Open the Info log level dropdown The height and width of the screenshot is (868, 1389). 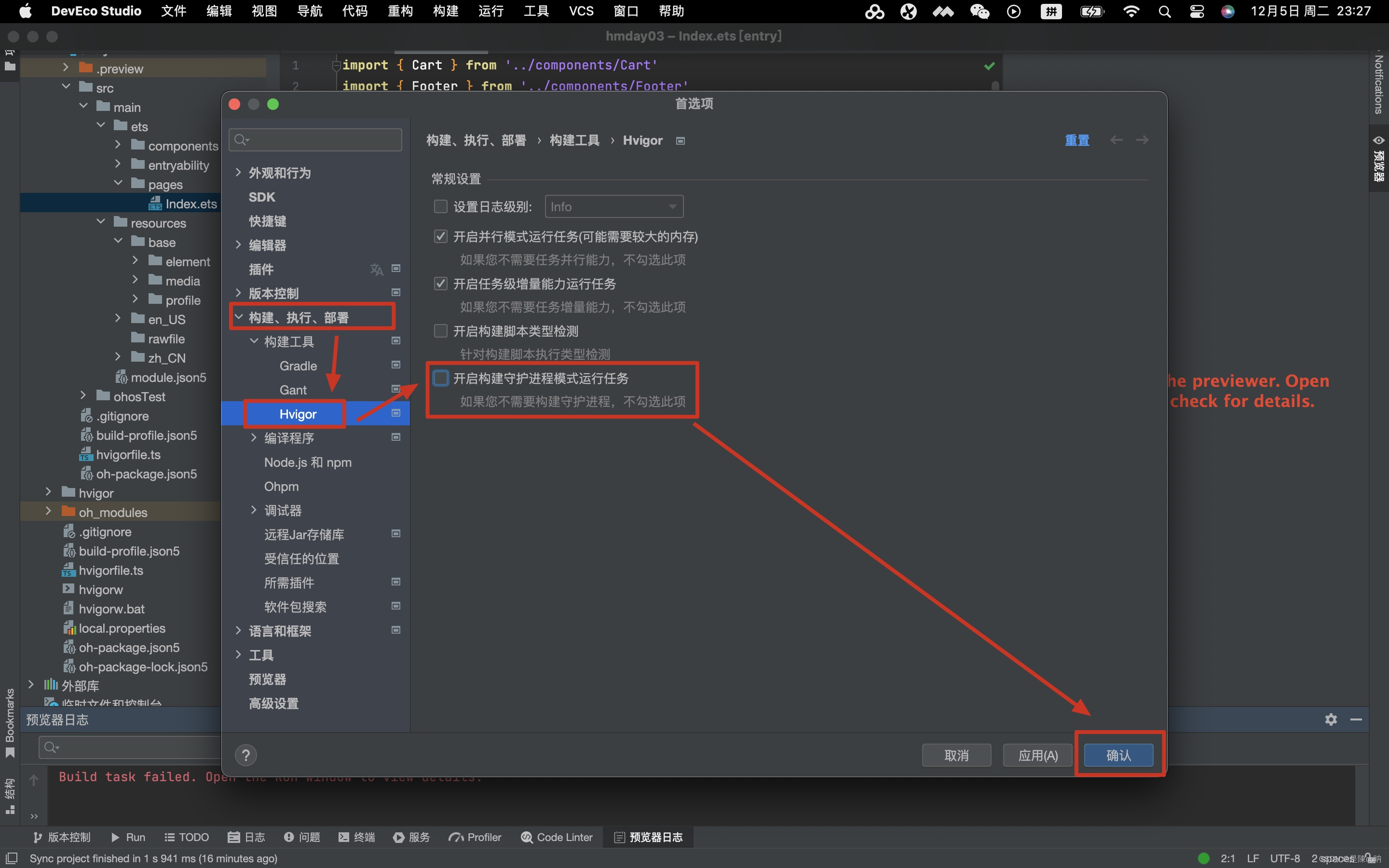(x=613, y=206)
